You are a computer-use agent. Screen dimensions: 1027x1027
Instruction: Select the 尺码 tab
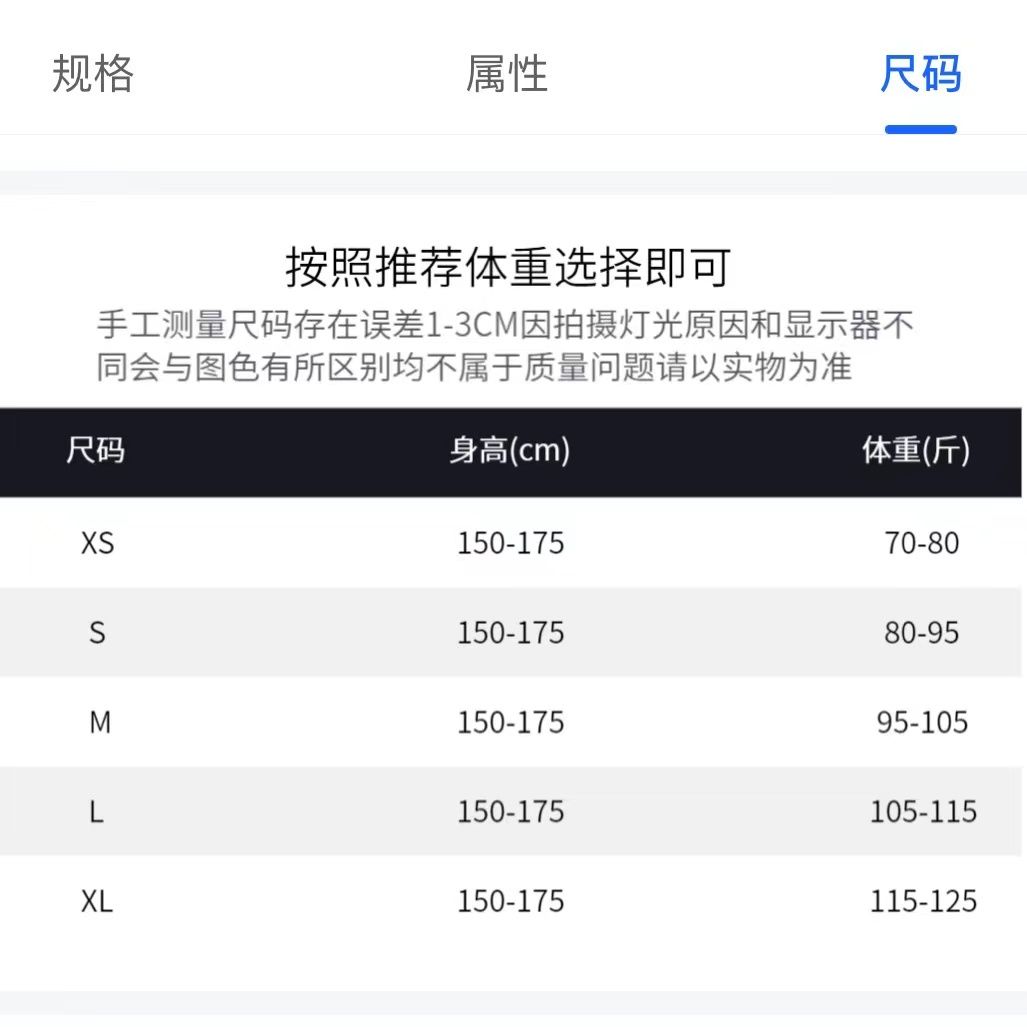coord(920,75)
